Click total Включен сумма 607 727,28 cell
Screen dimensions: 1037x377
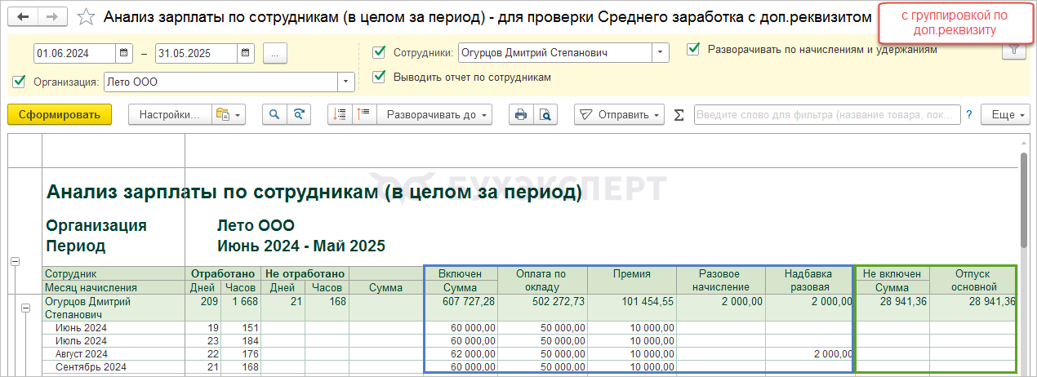(460, 308)
